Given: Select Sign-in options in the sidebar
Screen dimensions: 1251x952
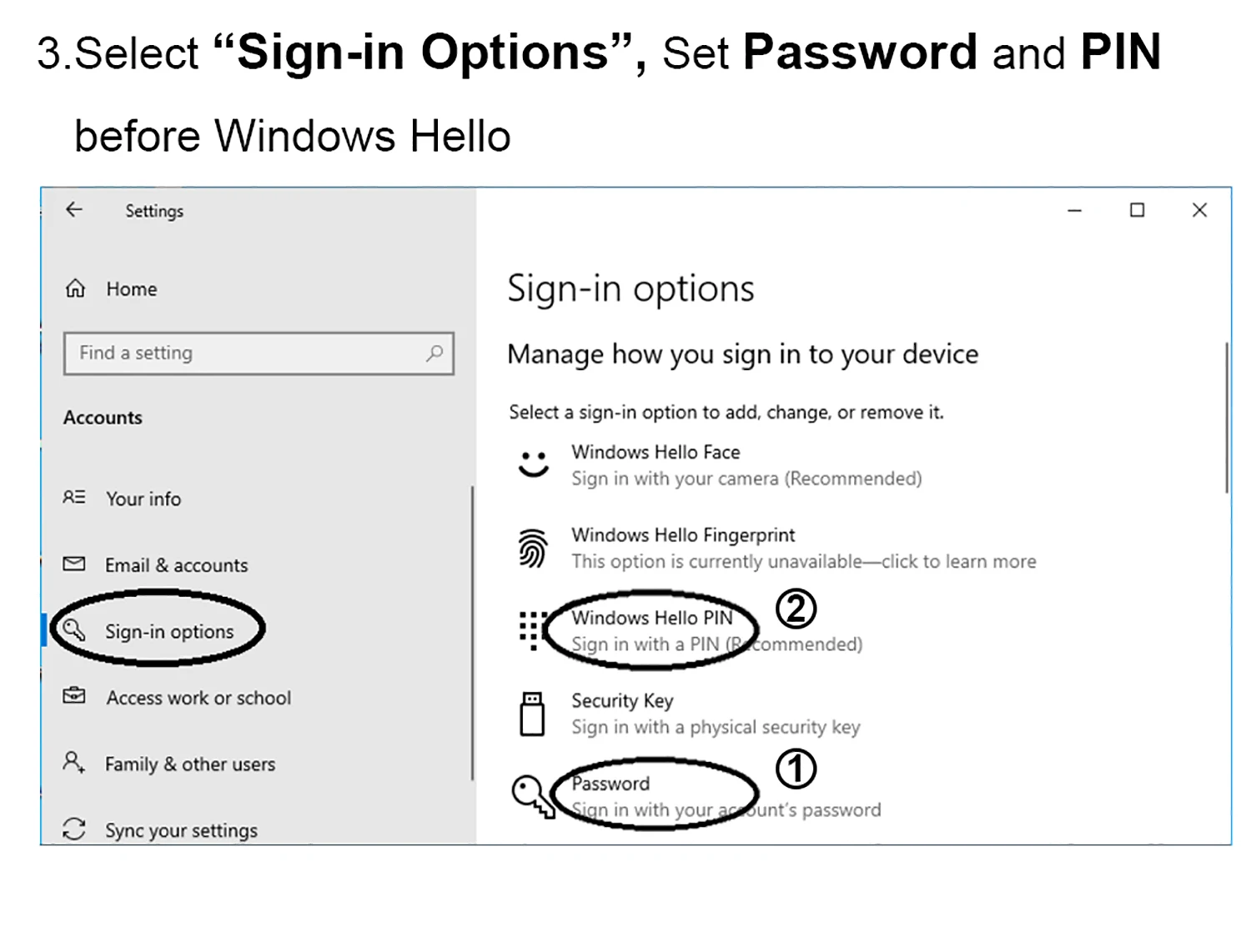Looking at the screenshot, I should (168, 631).
